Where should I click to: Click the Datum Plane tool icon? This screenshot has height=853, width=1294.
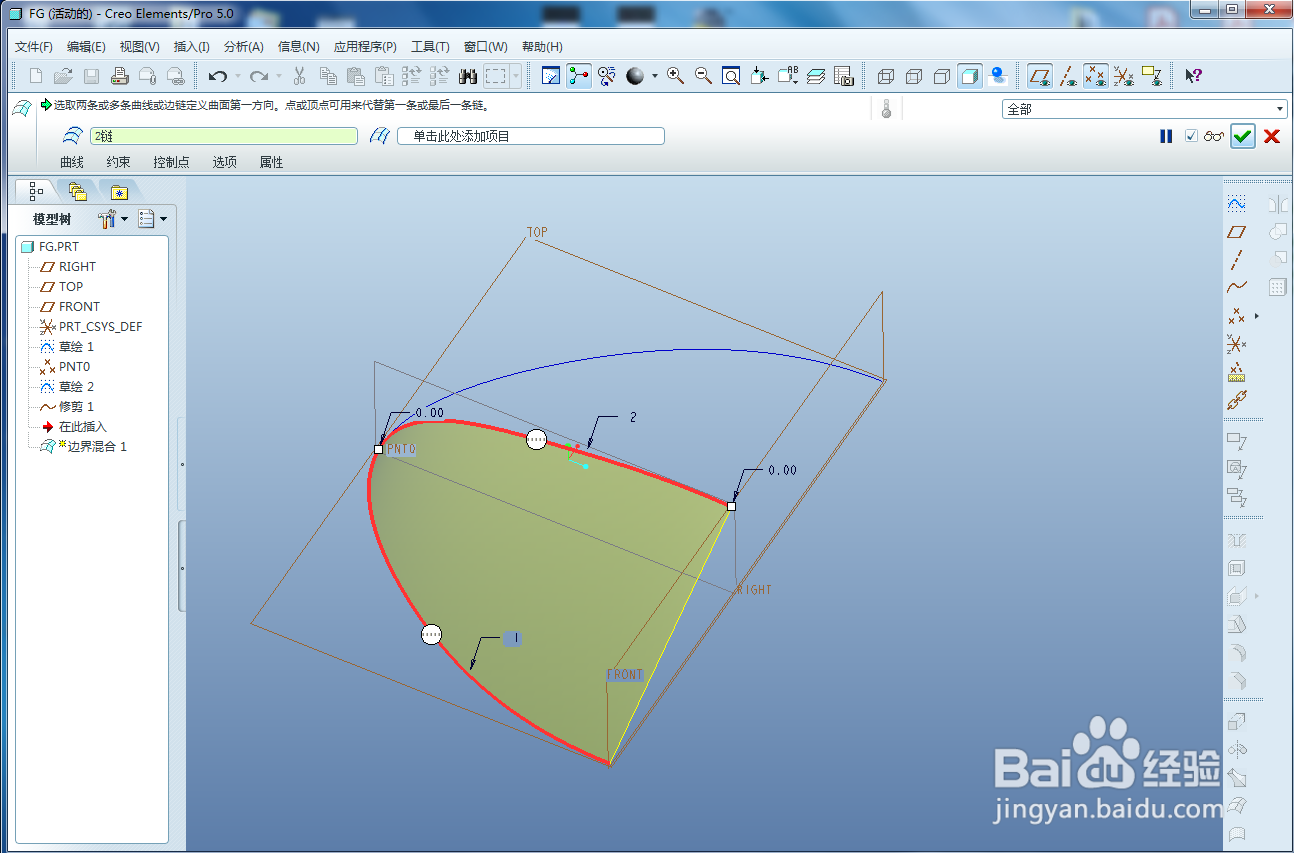click(x=1237, y=232)
